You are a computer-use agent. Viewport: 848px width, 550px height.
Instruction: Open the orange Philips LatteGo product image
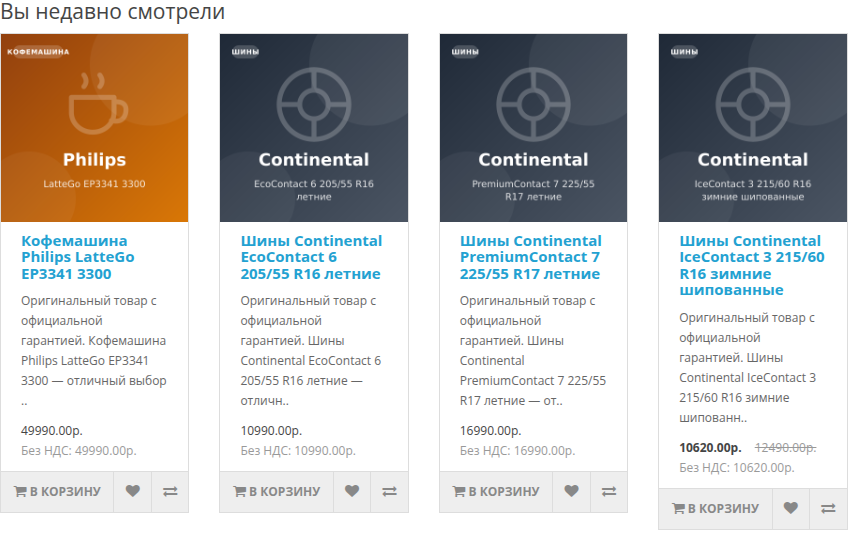click(95, 128)
